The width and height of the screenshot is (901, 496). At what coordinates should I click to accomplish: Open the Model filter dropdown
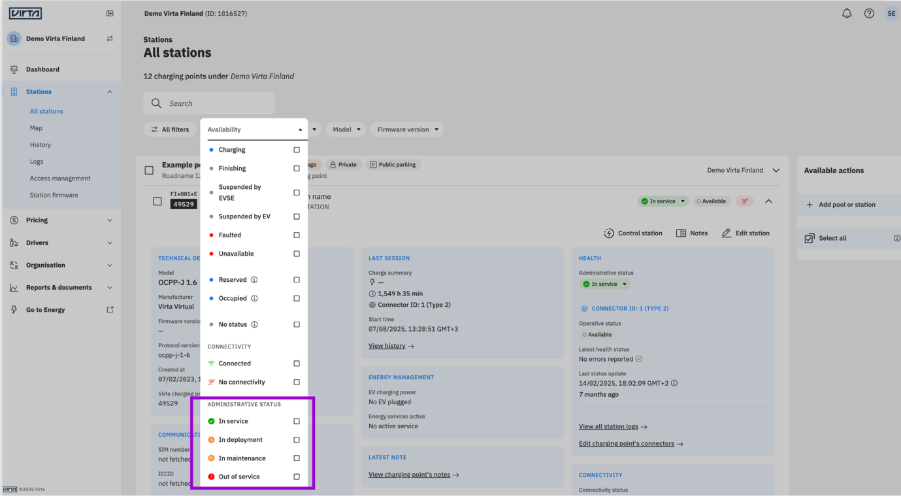[345, 129]
